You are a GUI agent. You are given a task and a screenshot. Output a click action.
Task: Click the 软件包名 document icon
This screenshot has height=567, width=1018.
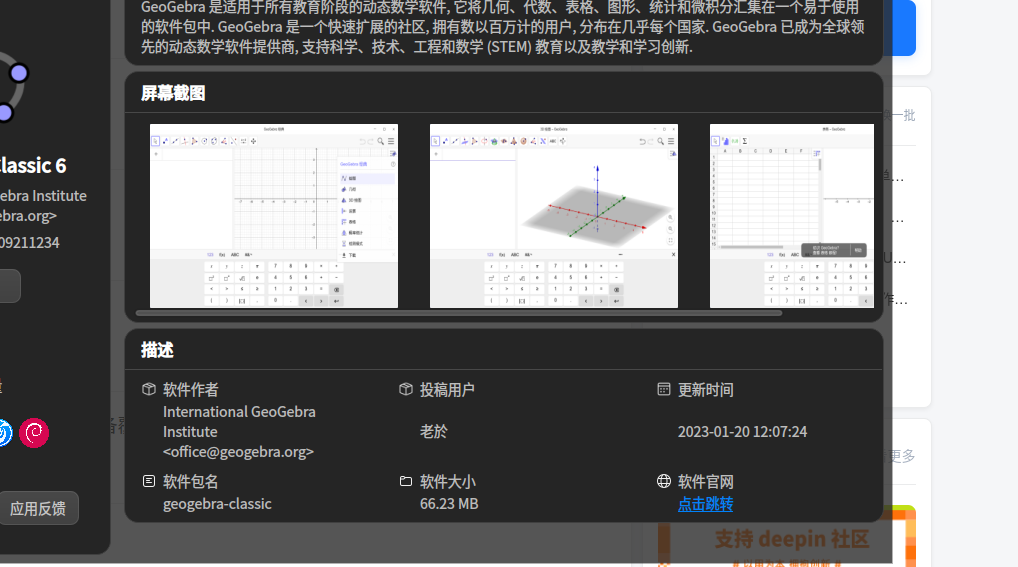coord(149,481)
